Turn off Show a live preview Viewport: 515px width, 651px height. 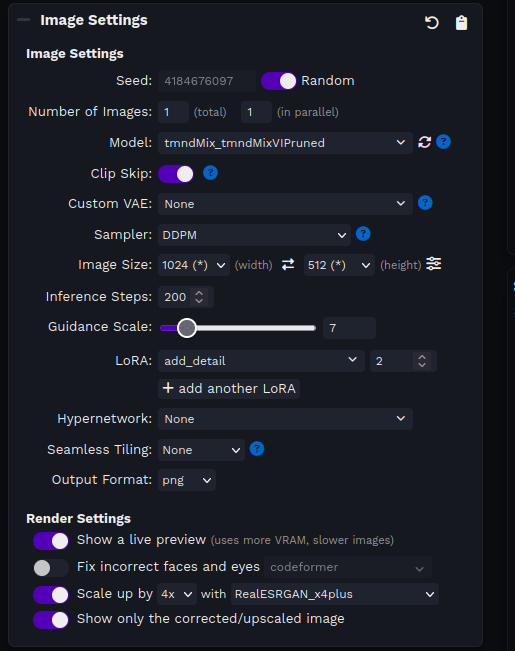51,541
